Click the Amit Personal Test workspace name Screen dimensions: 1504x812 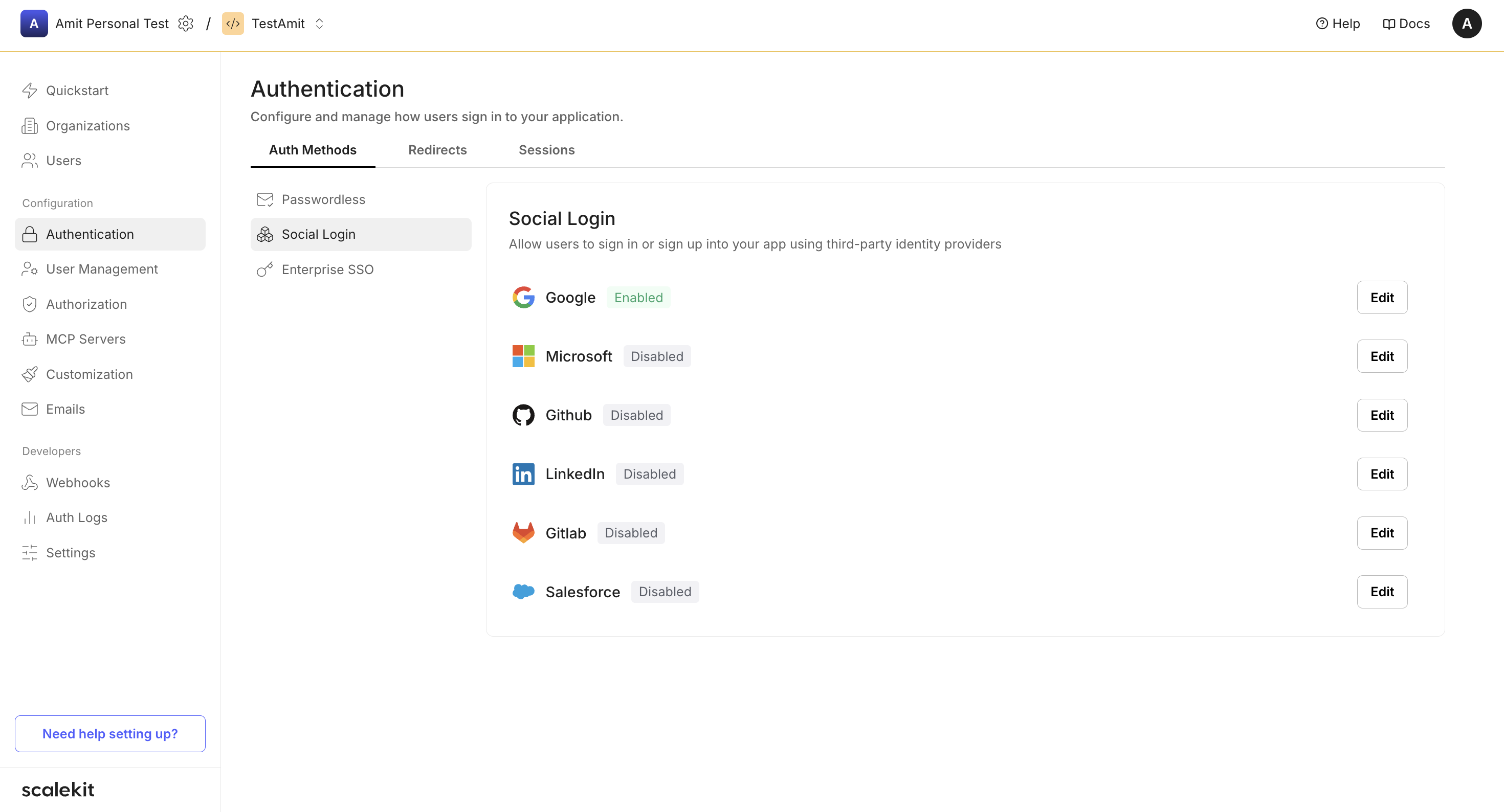112,24
